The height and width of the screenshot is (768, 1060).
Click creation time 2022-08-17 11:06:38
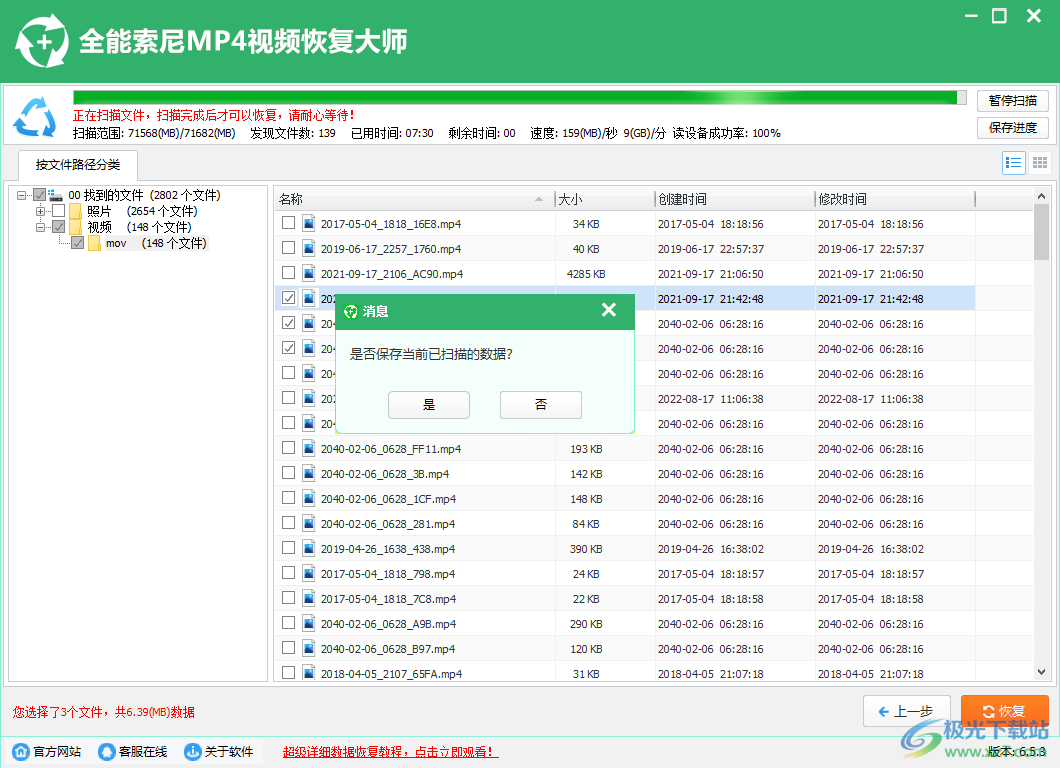coord(710,399)
